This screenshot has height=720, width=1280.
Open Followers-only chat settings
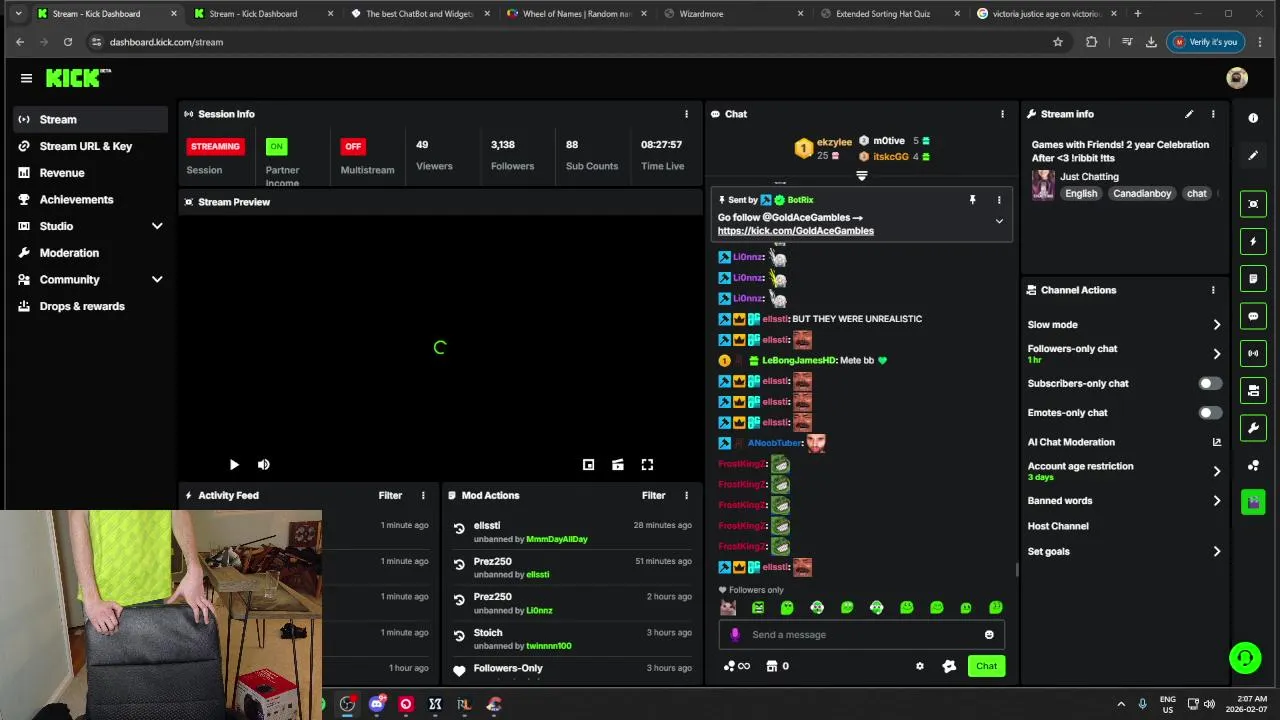coord(1124,353)
